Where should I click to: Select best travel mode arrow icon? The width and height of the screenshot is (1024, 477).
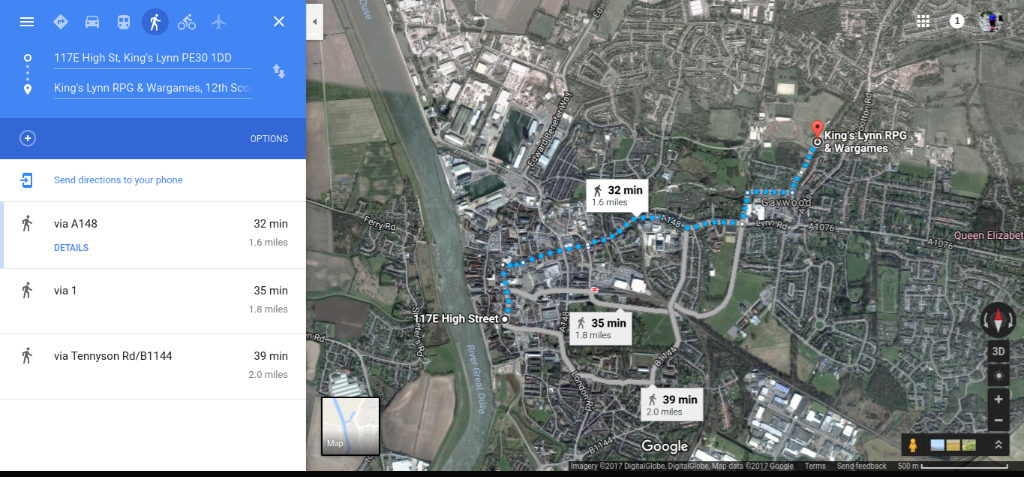(61, 22)
